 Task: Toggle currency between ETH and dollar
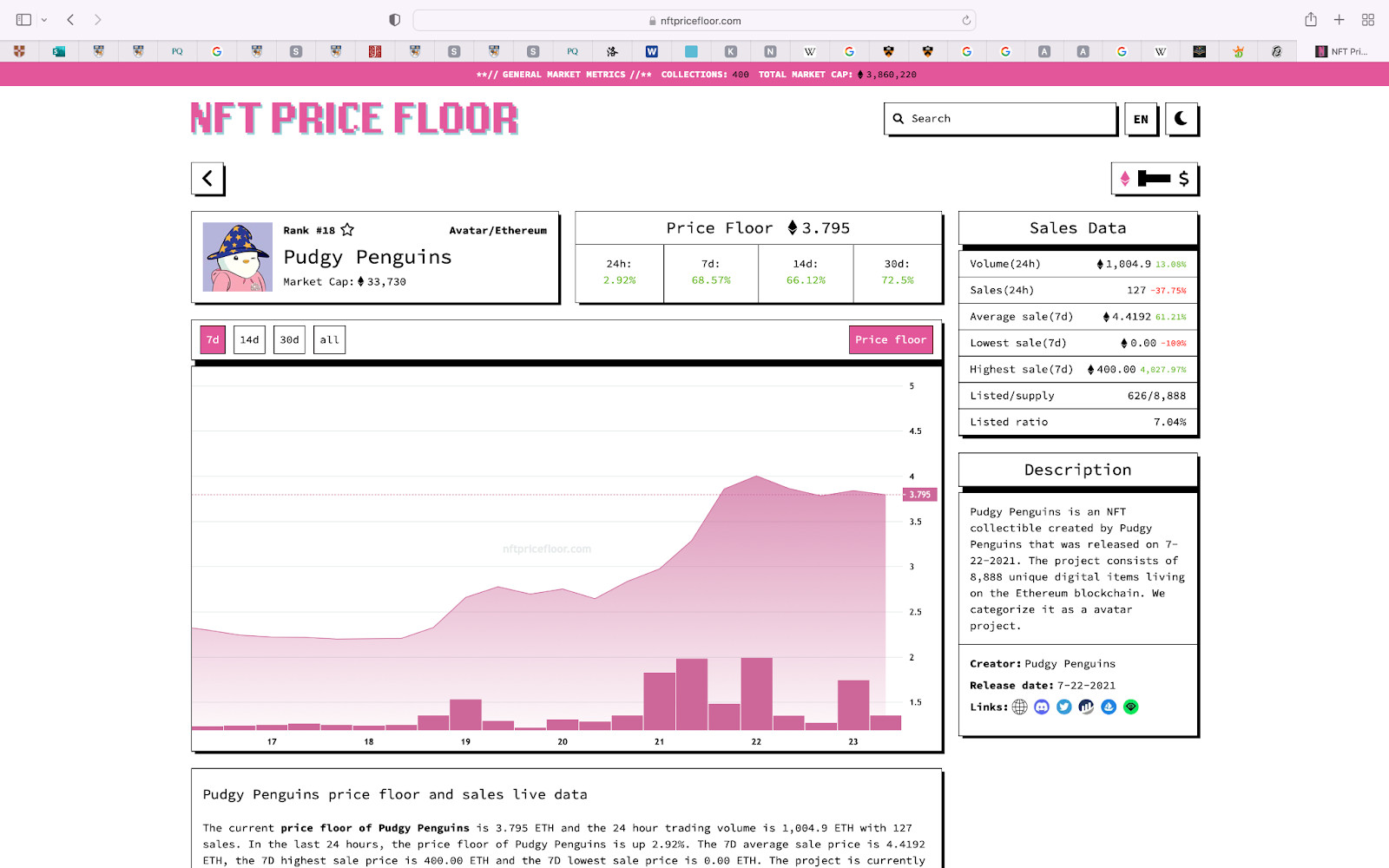click(1155, 179)
